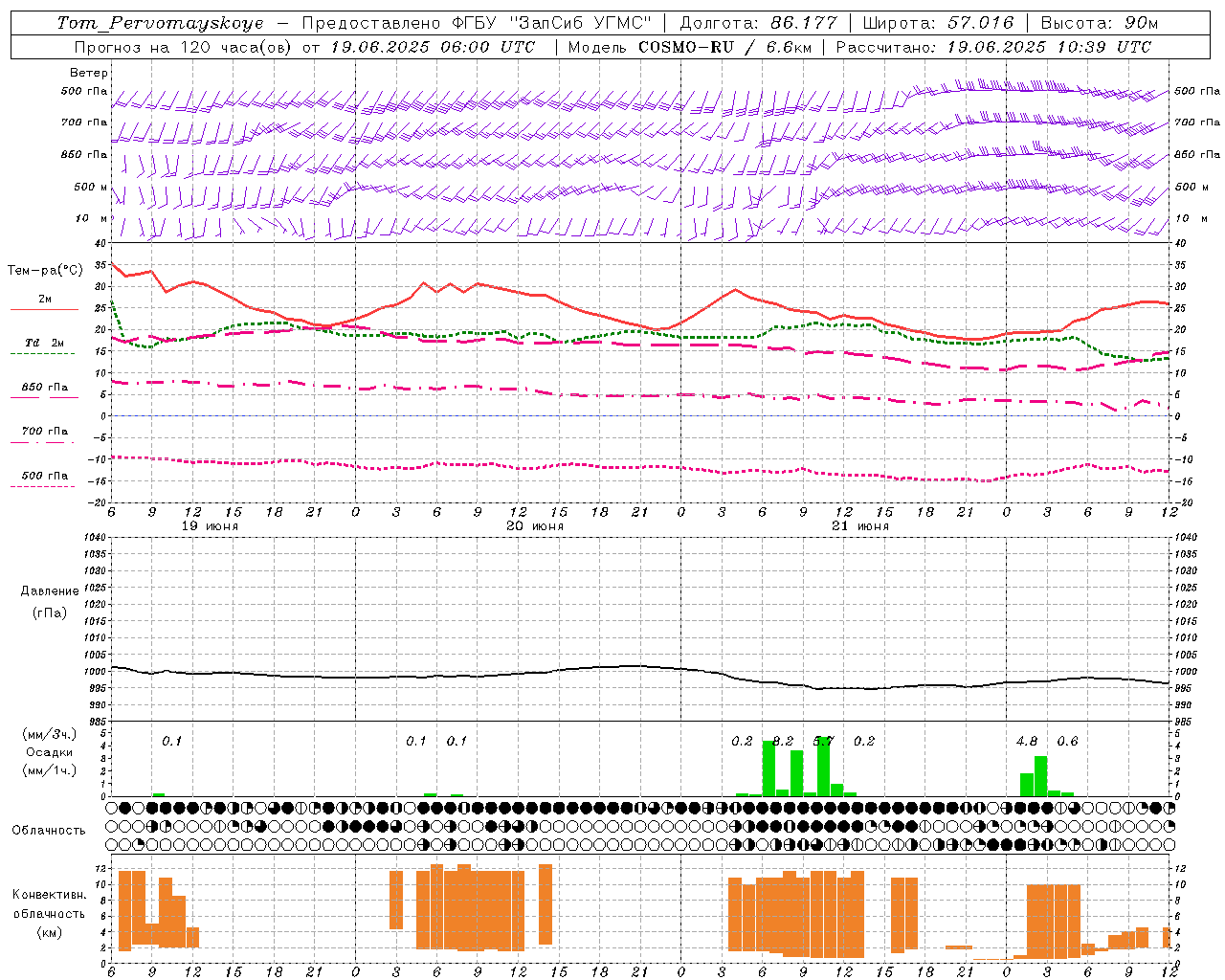The height and width of the screenshot is (980, 1225).
Task: Select the Широта: 57.016 value
Action: 939,23
